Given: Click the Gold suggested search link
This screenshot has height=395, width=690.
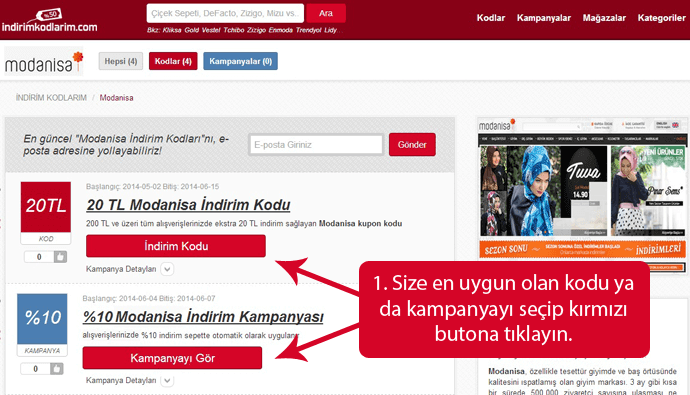Looking at the screenshot, I should pos(191,30).
